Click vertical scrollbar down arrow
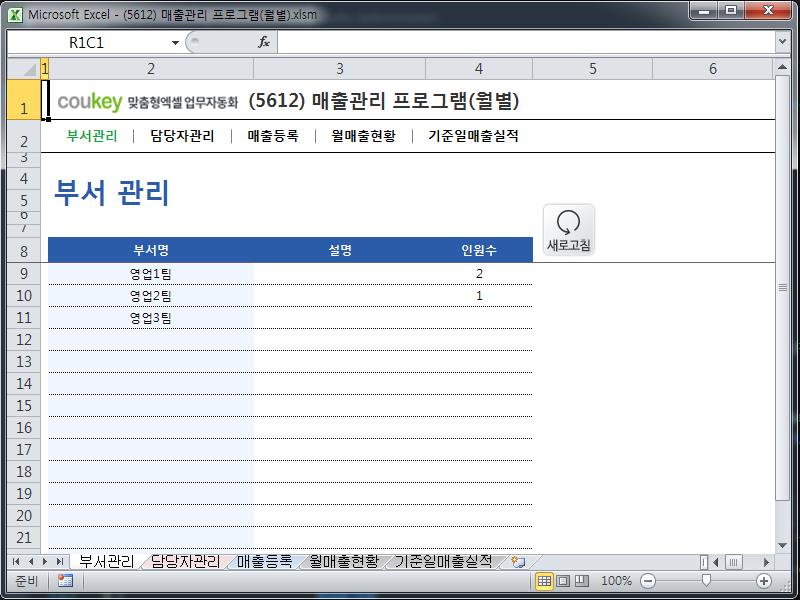 782,545
